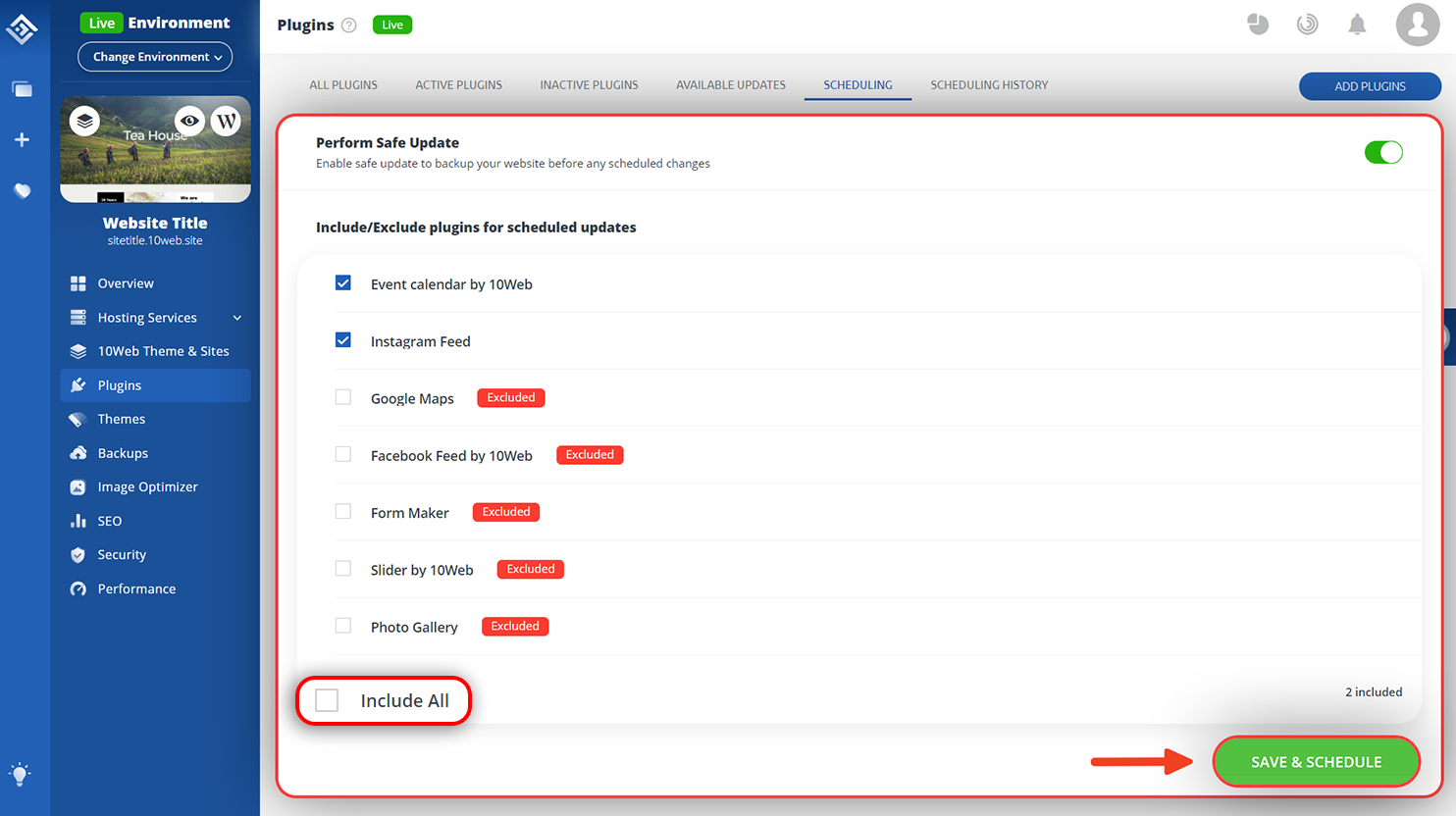Click the eye preview icon on thumbnail
The height and width of the screenshot is (816, 1456).
click(x=189, y=121)
